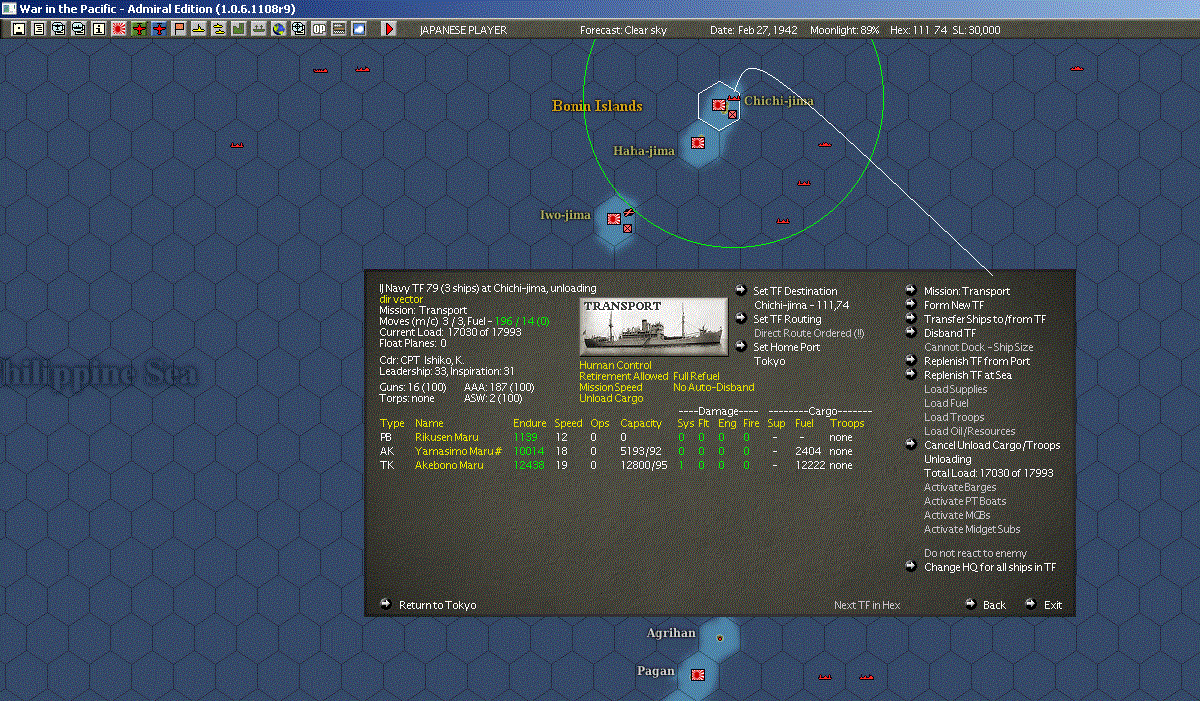This screenshot has width=1200, height=701.
Task: Click the Back button label
Action: pyautogui.click(x=995, y=605)
